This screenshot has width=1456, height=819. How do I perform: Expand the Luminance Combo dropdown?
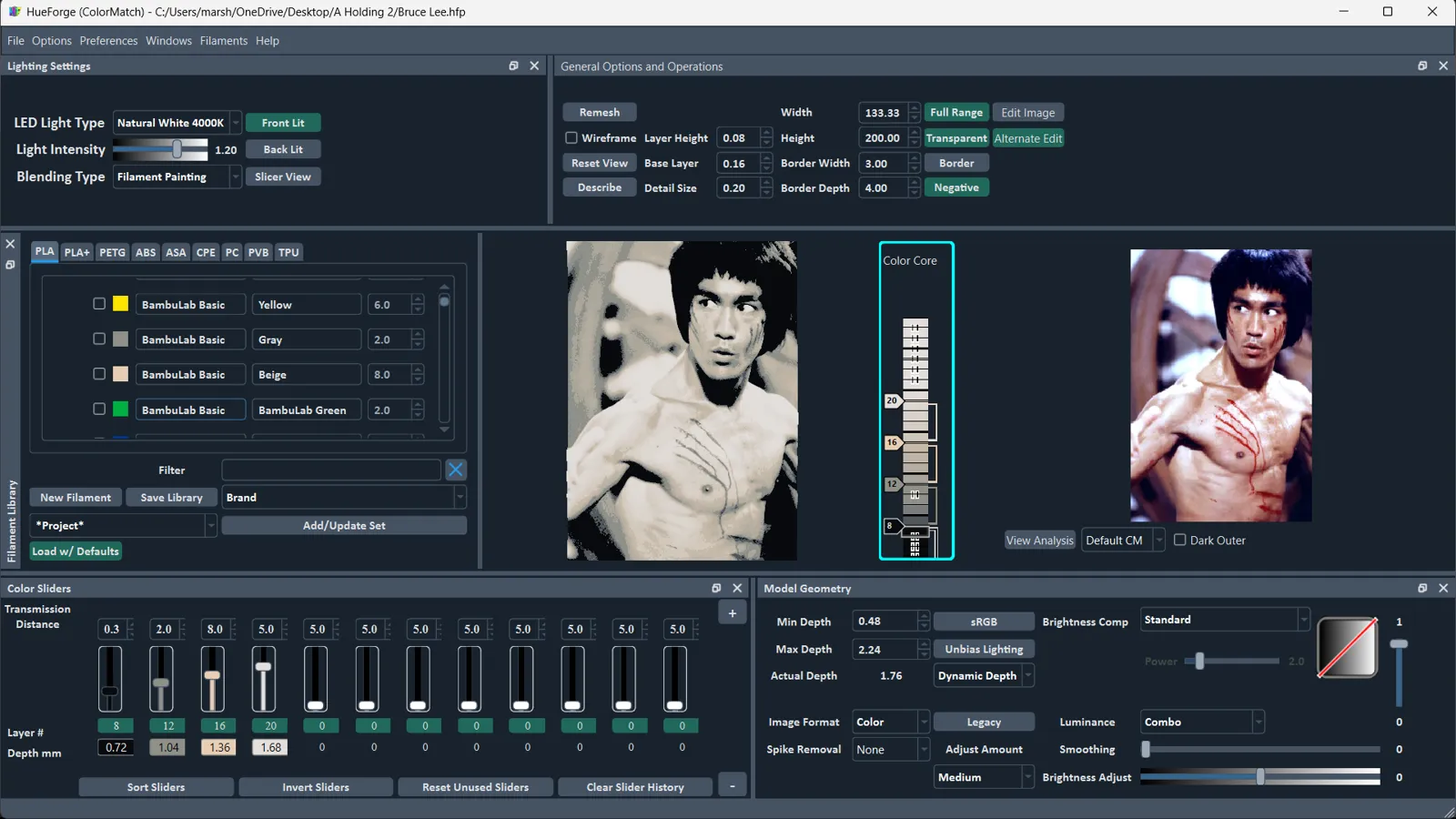tap(1202, 722)
